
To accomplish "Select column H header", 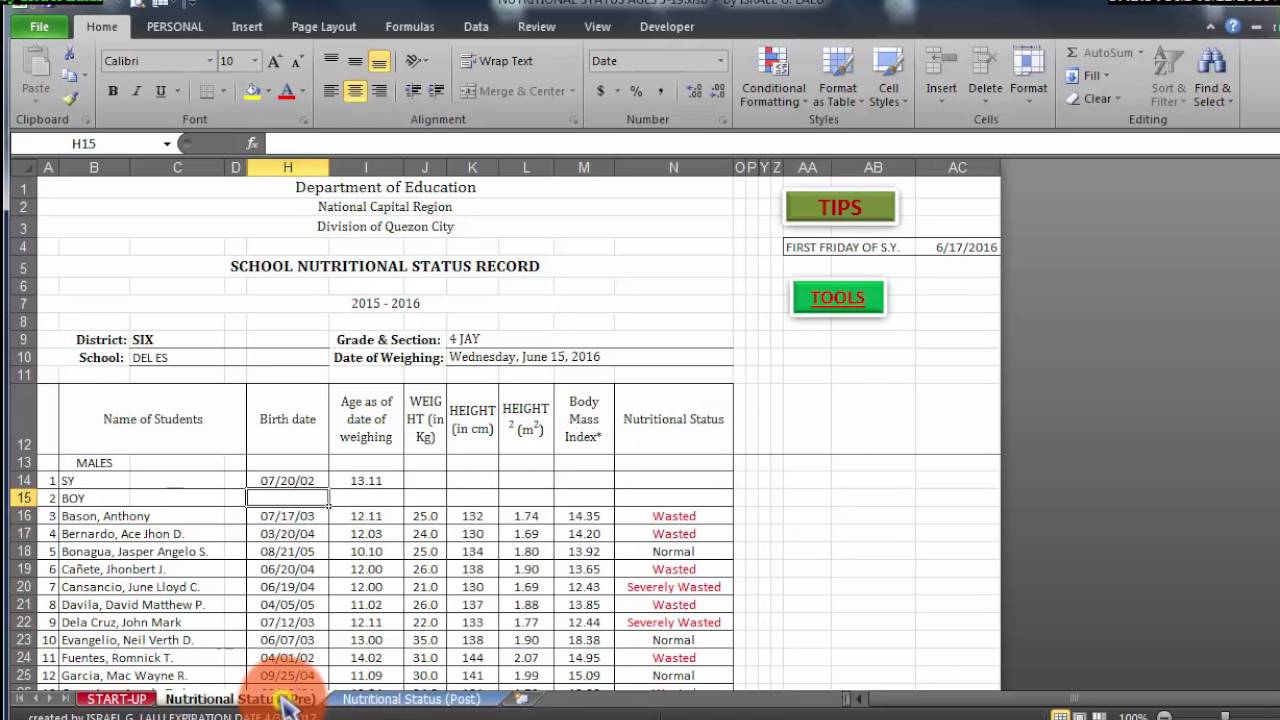I will [x=287, y=168].
